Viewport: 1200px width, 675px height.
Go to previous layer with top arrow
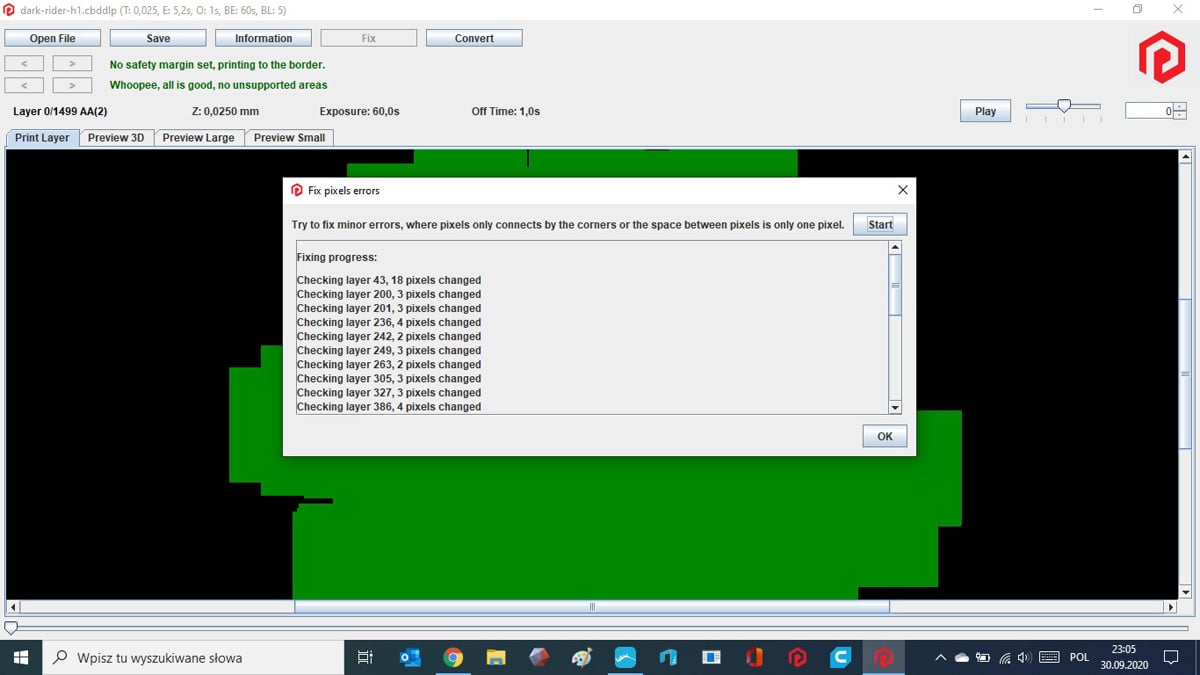tap(24, 63)
